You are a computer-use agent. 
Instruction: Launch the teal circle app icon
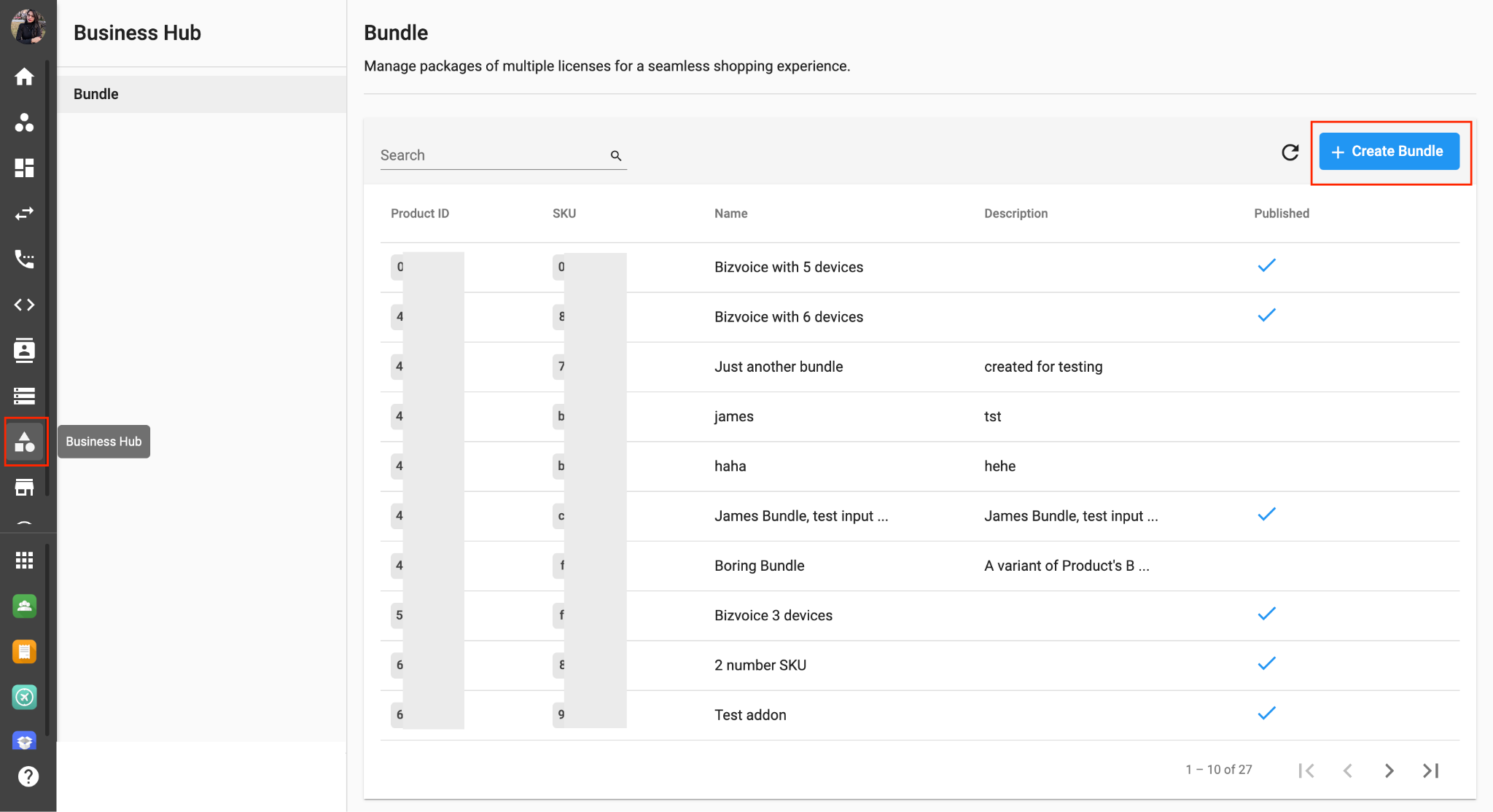(24, 697)
